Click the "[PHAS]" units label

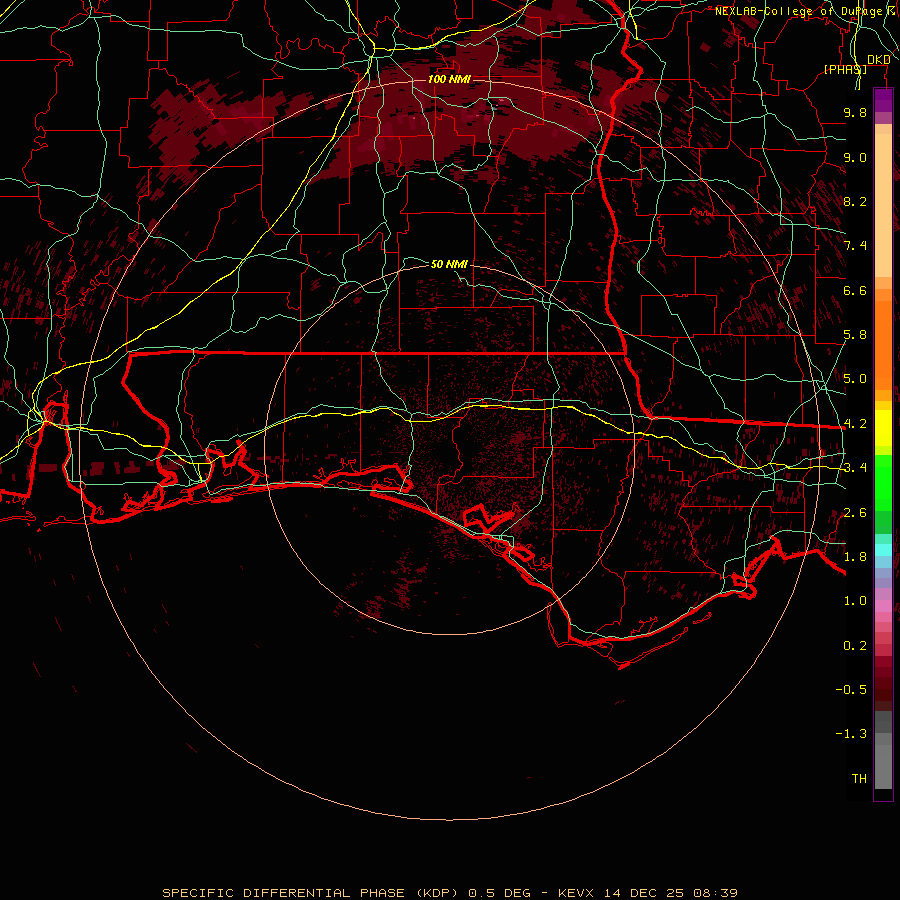tap(845, 69)
